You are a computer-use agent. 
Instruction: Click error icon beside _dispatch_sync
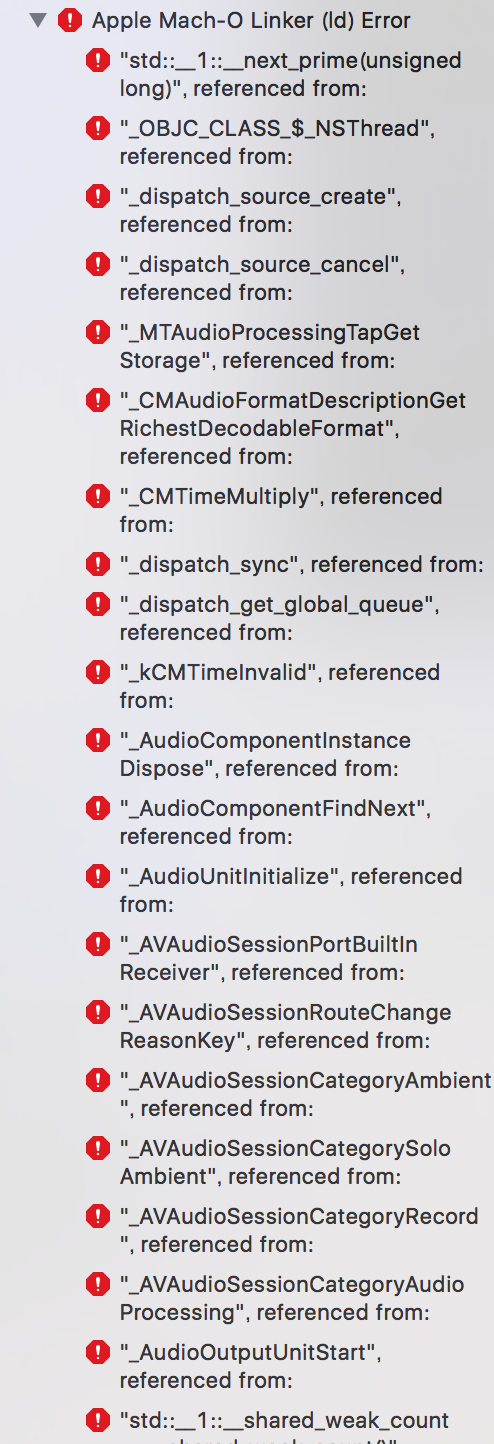[x=98, y=564]
